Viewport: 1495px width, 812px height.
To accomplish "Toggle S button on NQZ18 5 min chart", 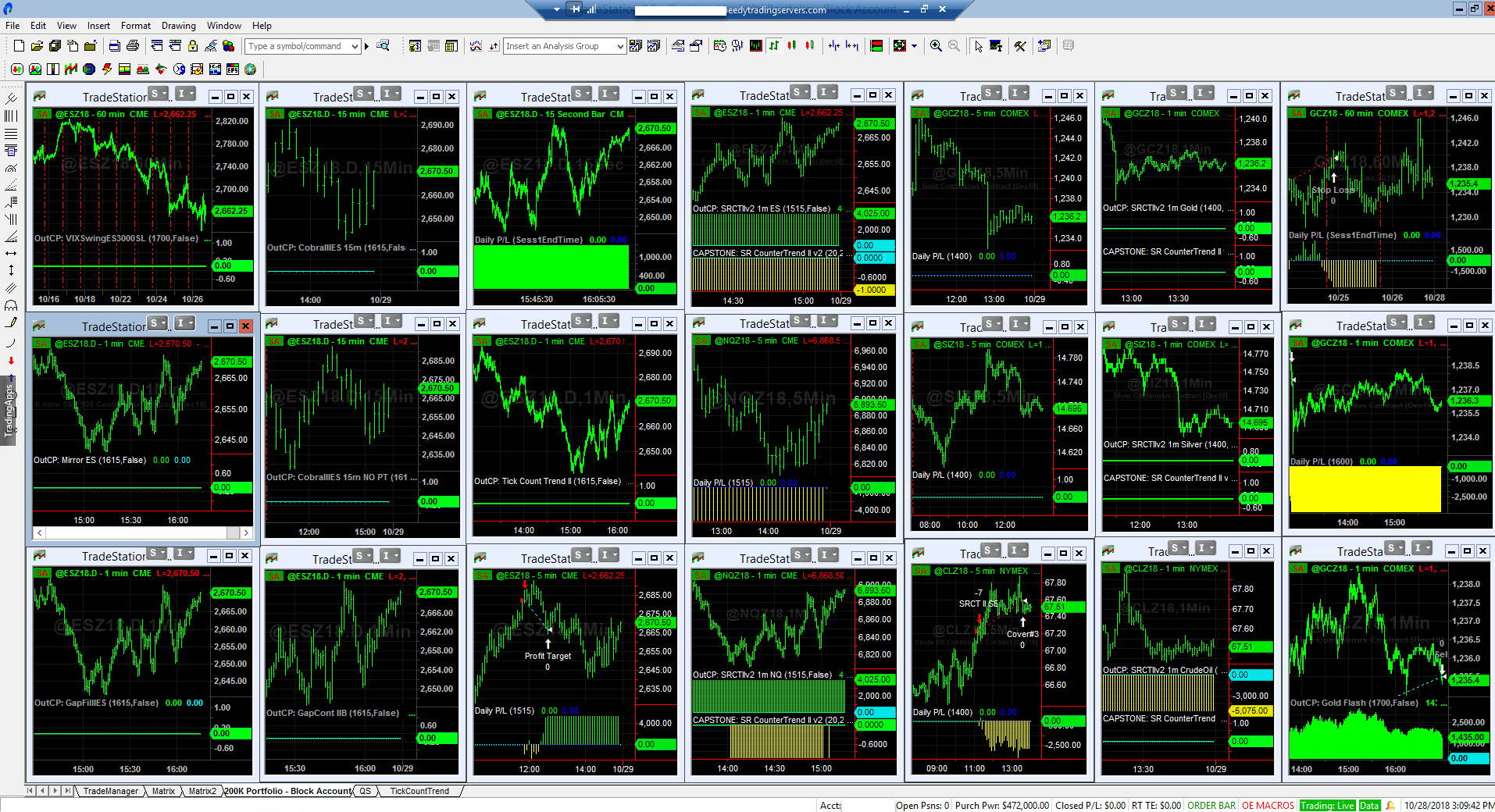I will 801,320.
